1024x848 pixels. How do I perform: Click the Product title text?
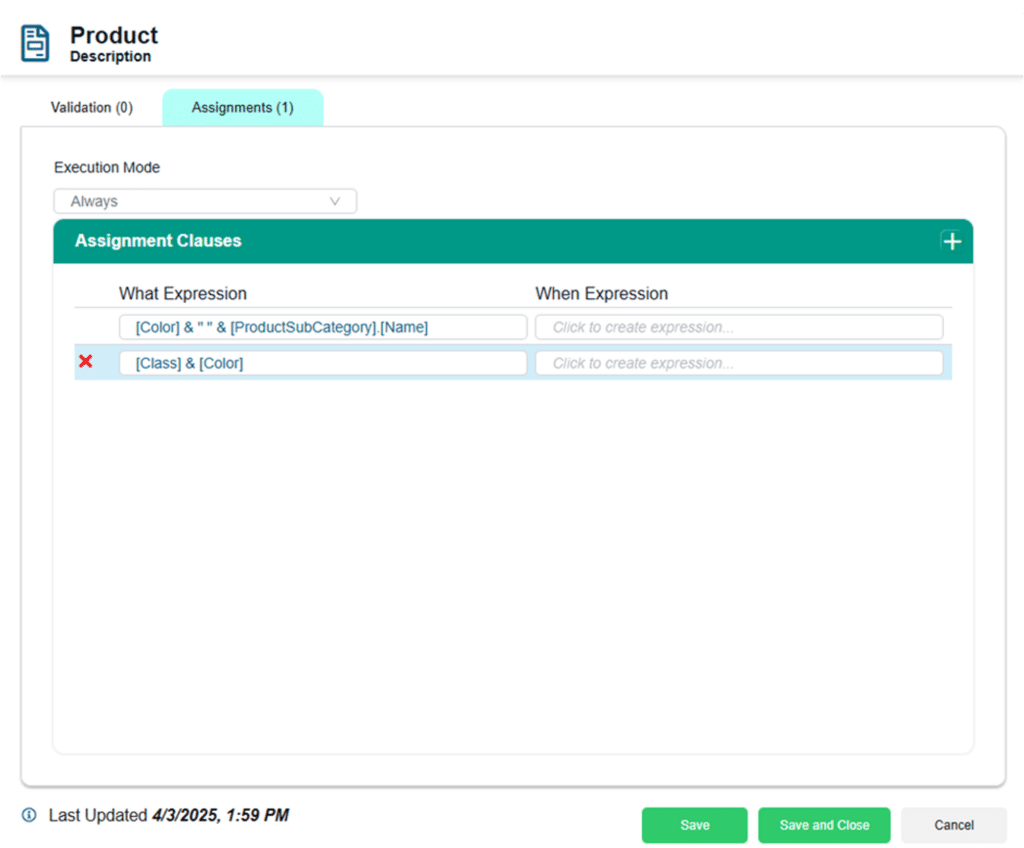pos(114,35)
